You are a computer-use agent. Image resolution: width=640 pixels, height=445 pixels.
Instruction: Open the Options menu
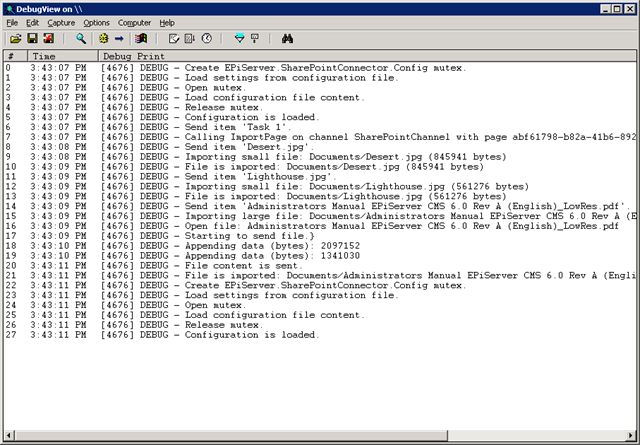tap(96, 22)
